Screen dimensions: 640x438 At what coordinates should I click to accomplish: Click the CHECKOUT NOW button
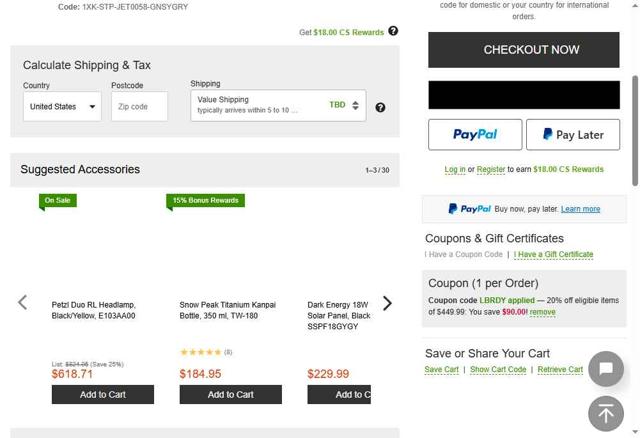[x=524, y=50]
